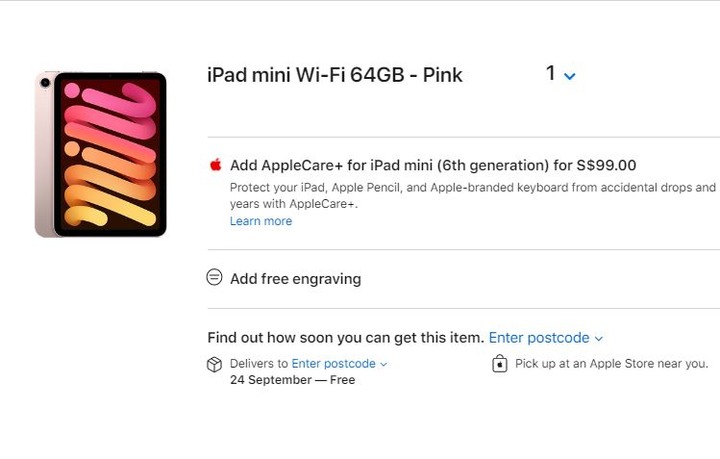Click the AppleCare+ protection description text
The image size is (720, 459).
(x=473, y=196)
